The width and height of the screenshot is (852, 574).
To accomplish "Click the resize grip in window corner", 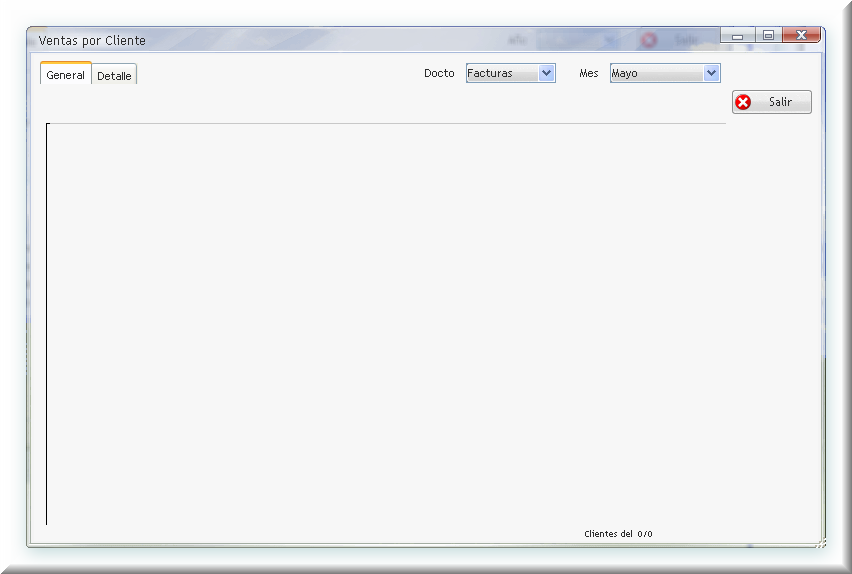I will pyautogui.click(x=819, y=541).
